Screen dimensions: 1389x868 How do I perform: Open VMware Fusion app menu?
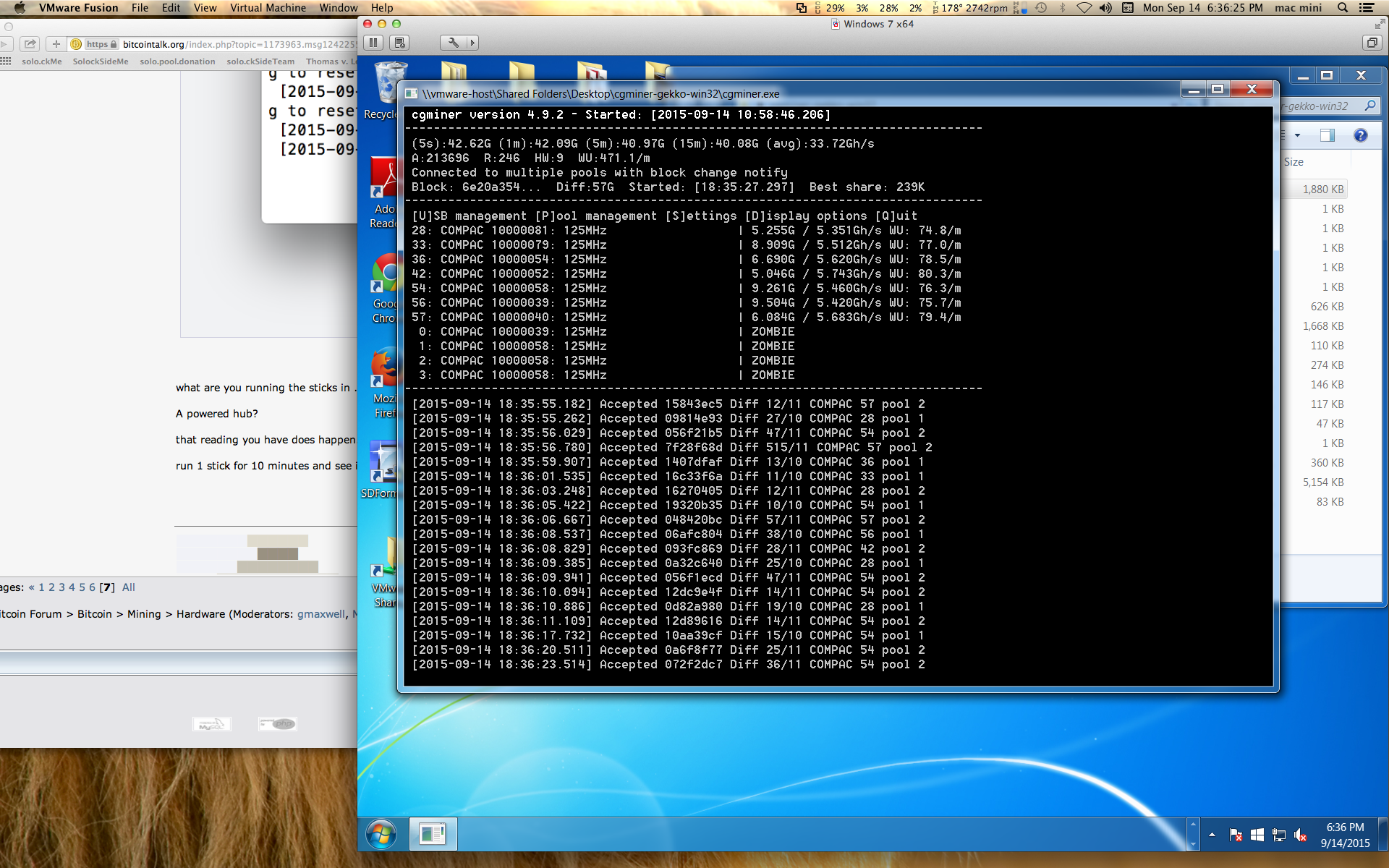pyautogui.click(x=79, y=8)
